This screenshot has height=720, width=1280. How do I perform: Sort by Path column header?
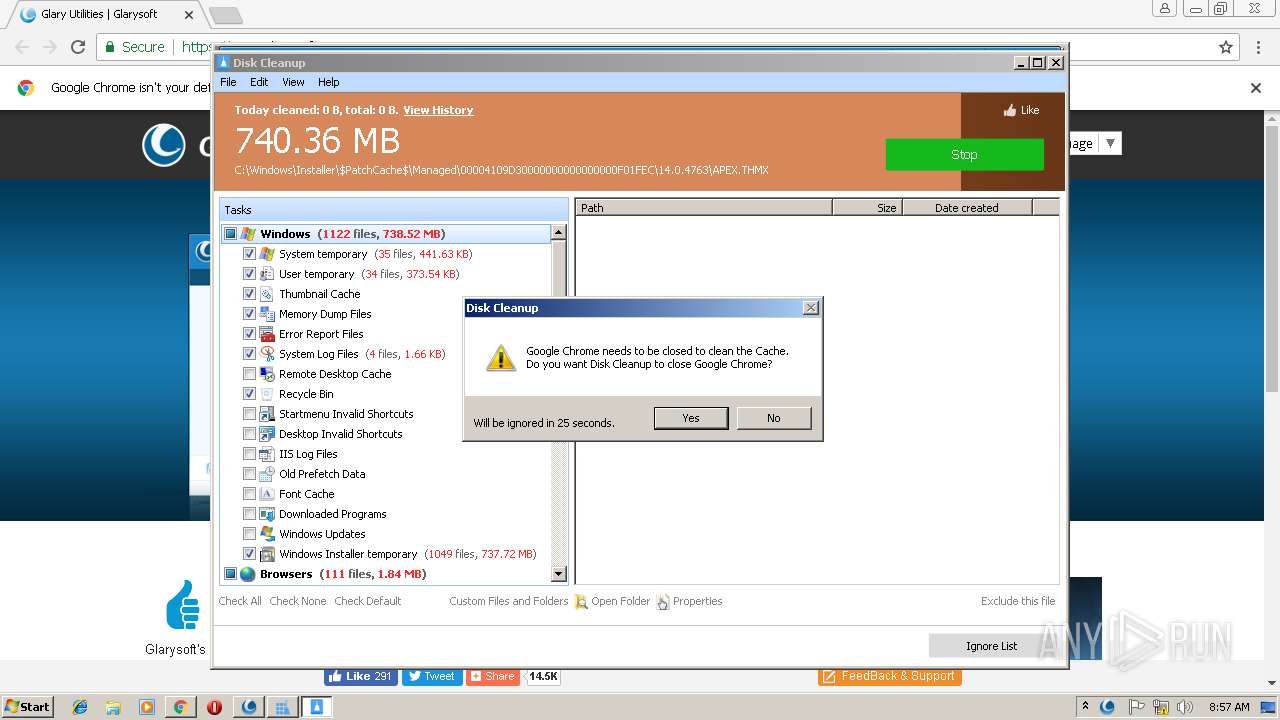704,207
